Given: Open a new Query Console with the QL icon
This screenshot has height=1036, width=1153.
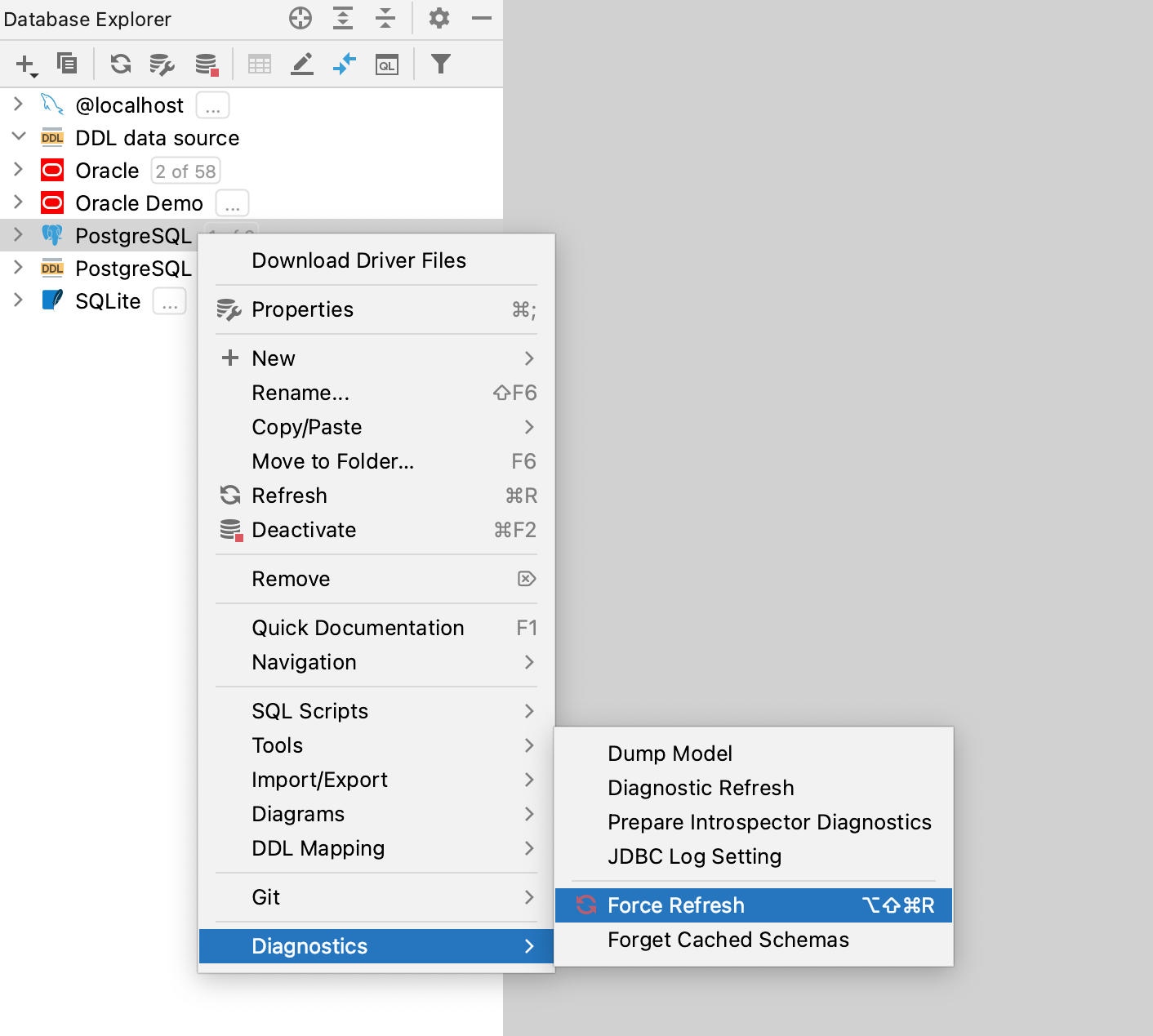Looking at the screenshot, I should [387, 64].
